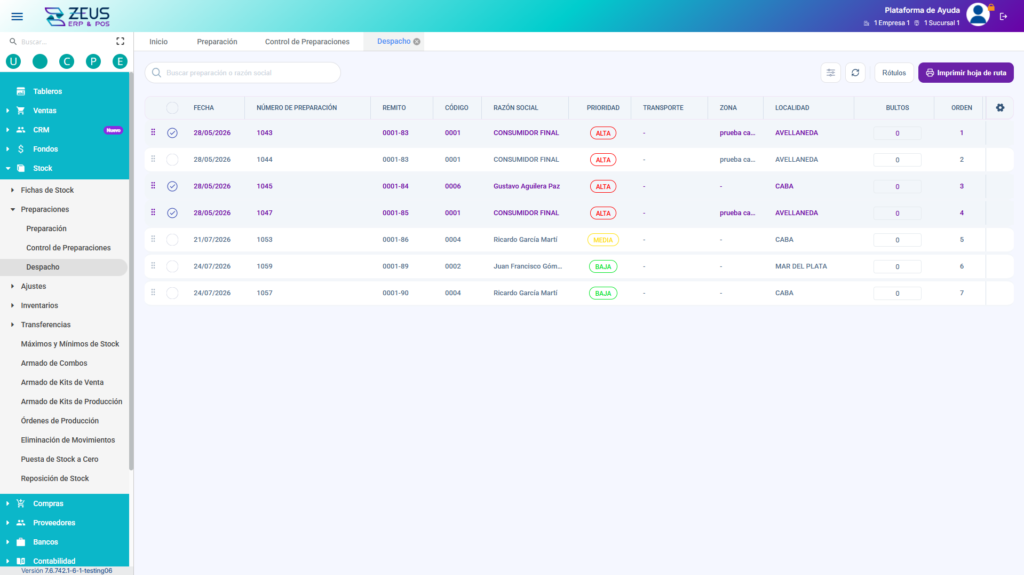Uncheck the row 1043 checkbox

coord(172,133)
